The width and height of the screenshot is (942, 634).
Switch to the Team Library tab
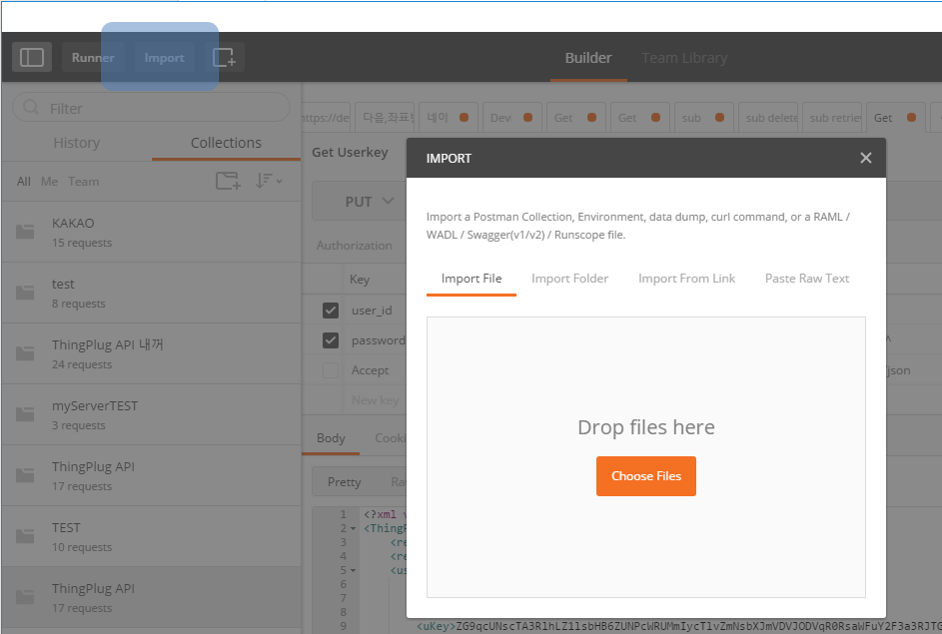click(x=684, y=58)
